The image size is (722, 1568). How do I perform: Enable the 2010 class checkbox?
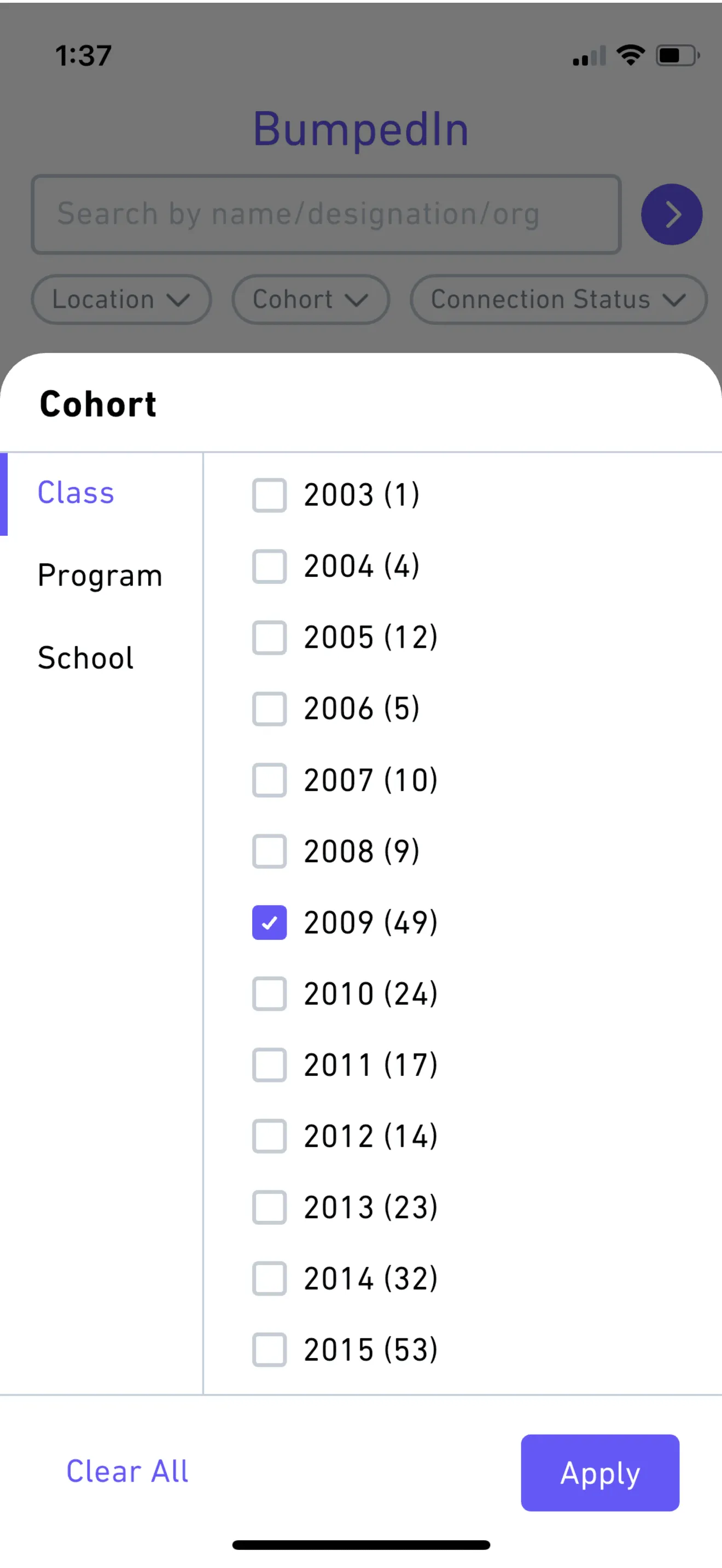pyautogui.click(x=269, y=993)
